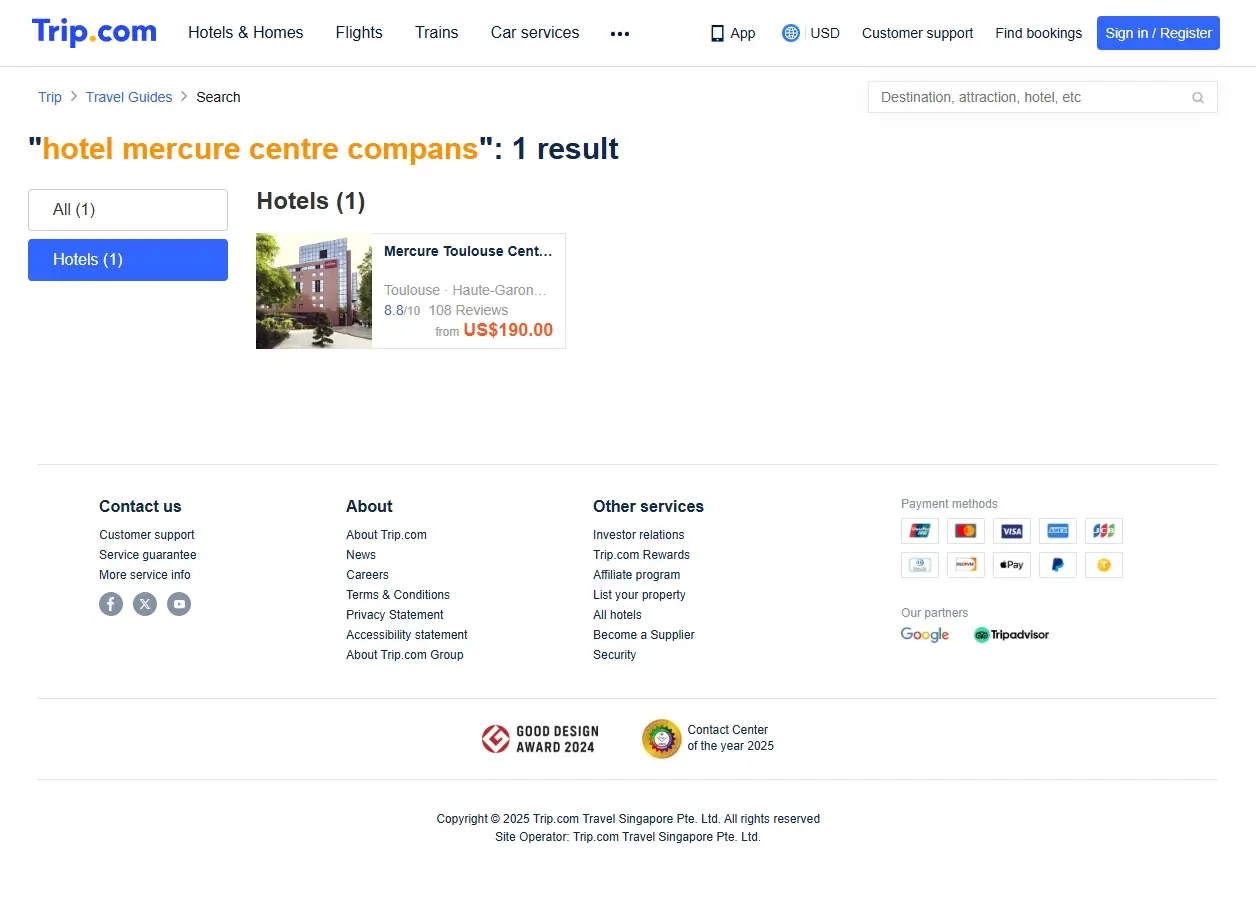Open Investor relations link
The width and height of the screenshot is (1256, 921).
639,535
